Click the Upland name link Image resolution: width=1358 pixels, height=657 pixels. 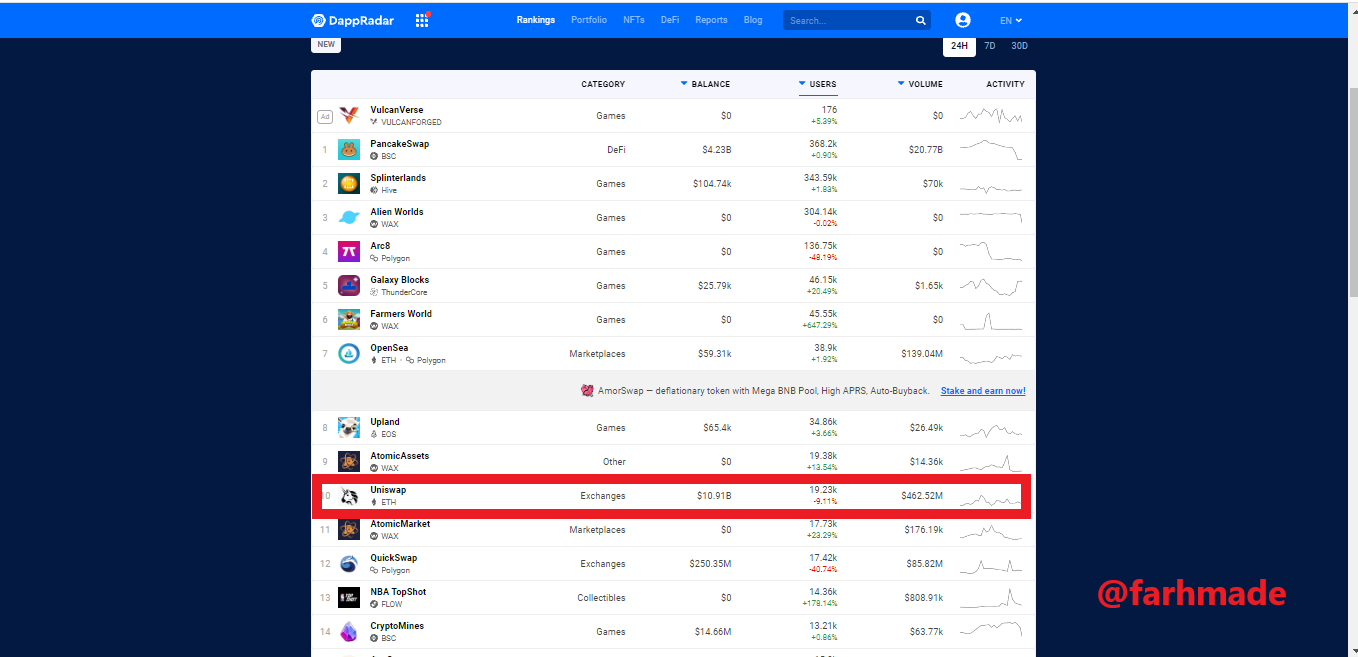pyautogui.click(x=385, y=422)
